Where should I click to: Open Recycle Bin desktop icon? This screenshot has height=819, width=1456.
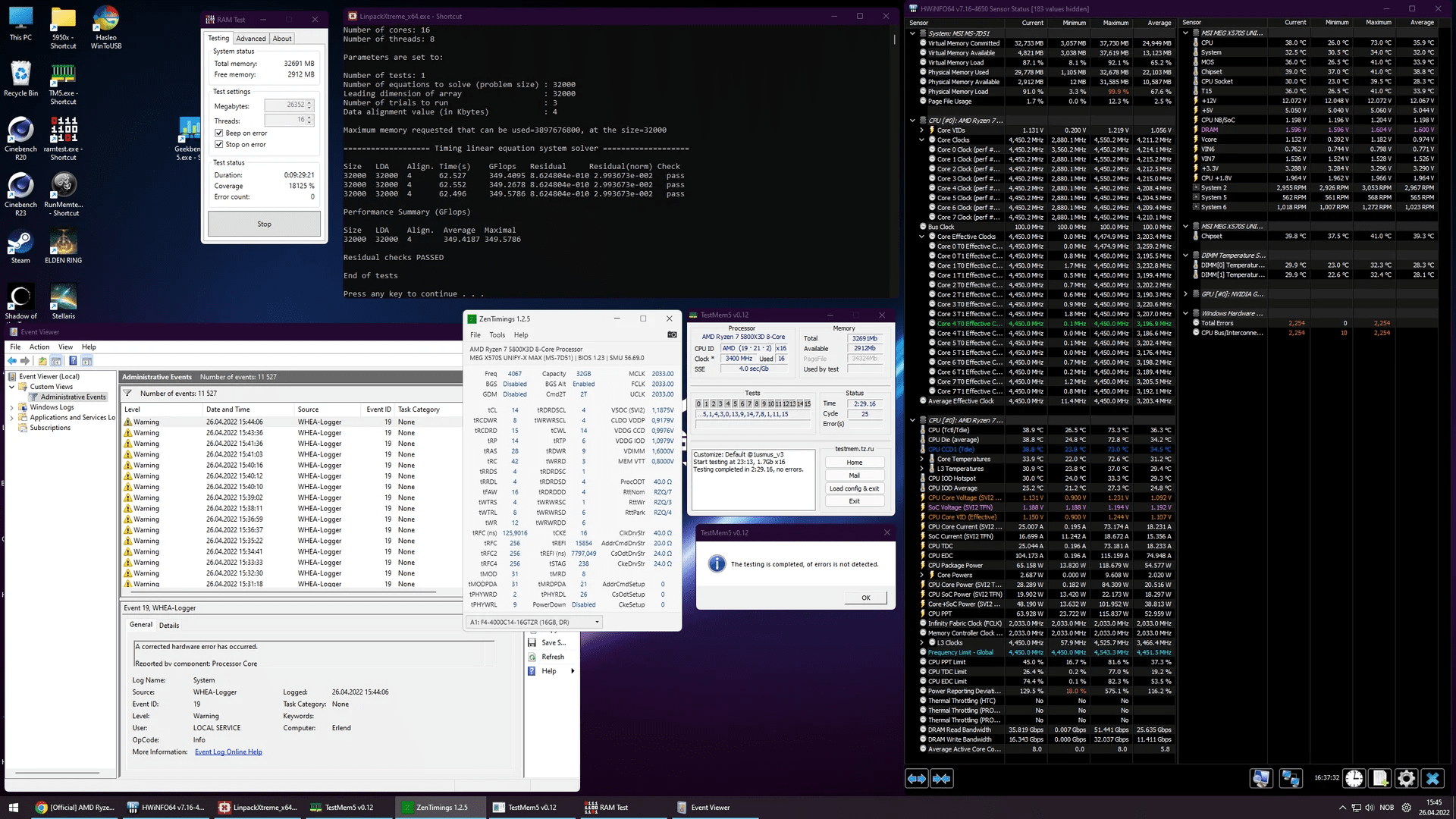click(x=20, y=79)
